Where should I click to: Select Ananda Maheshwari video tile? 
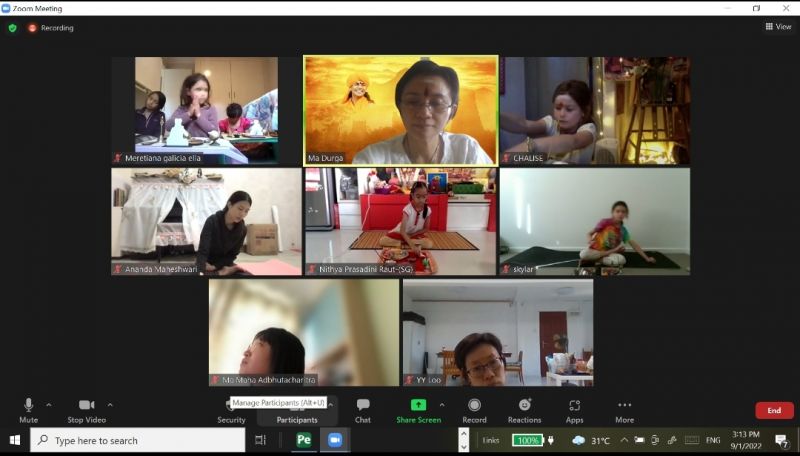206,222
